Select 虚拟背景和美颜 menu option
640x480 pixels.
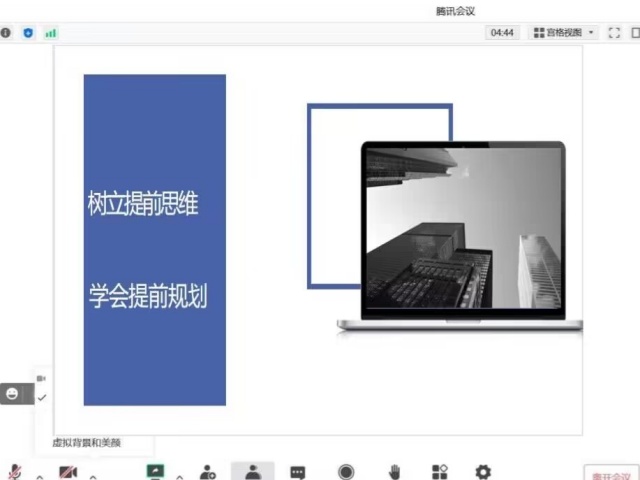[x=87, y=442]
